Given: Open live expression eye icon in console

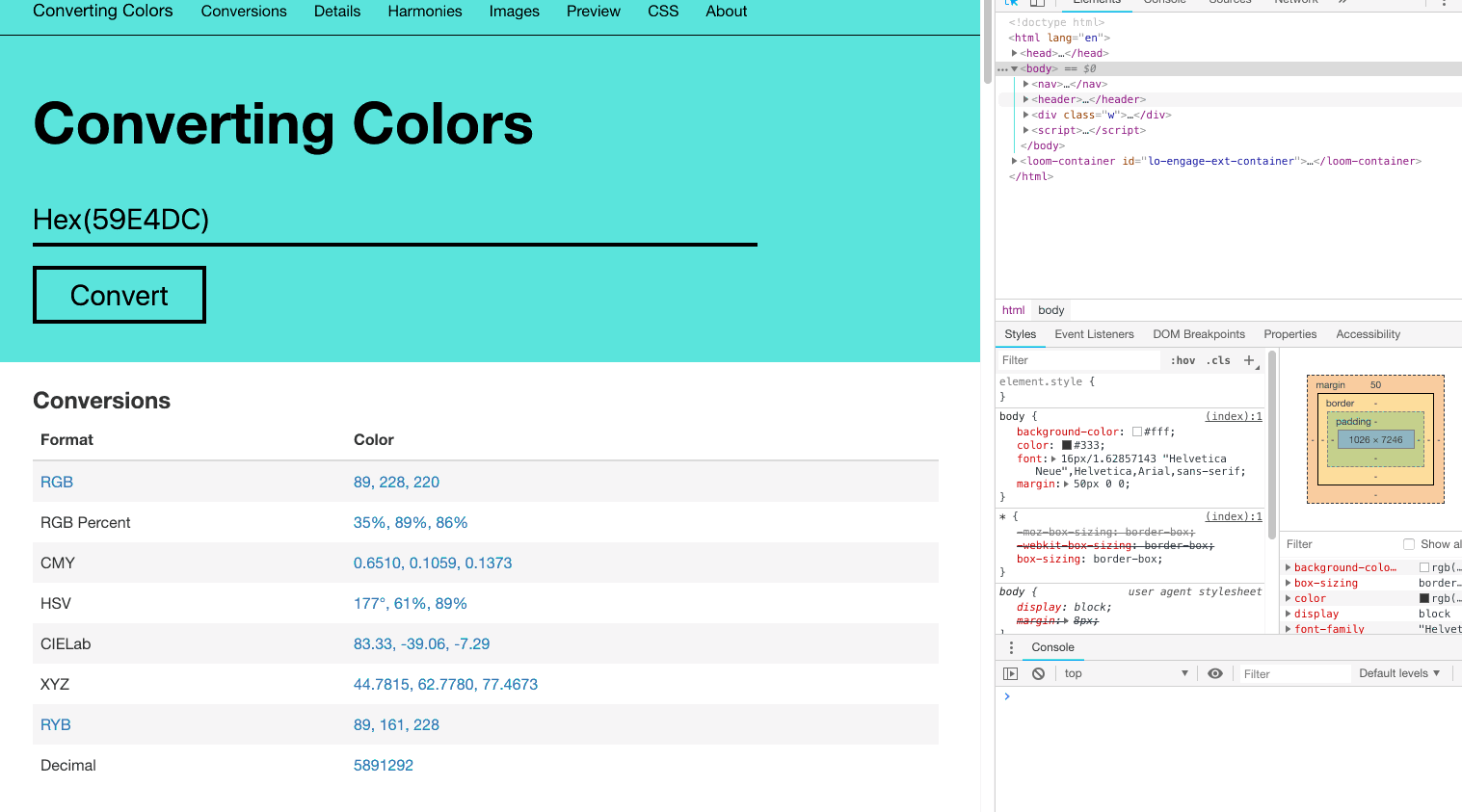Looking at the screenshot, I should [x=1215, y=674].
